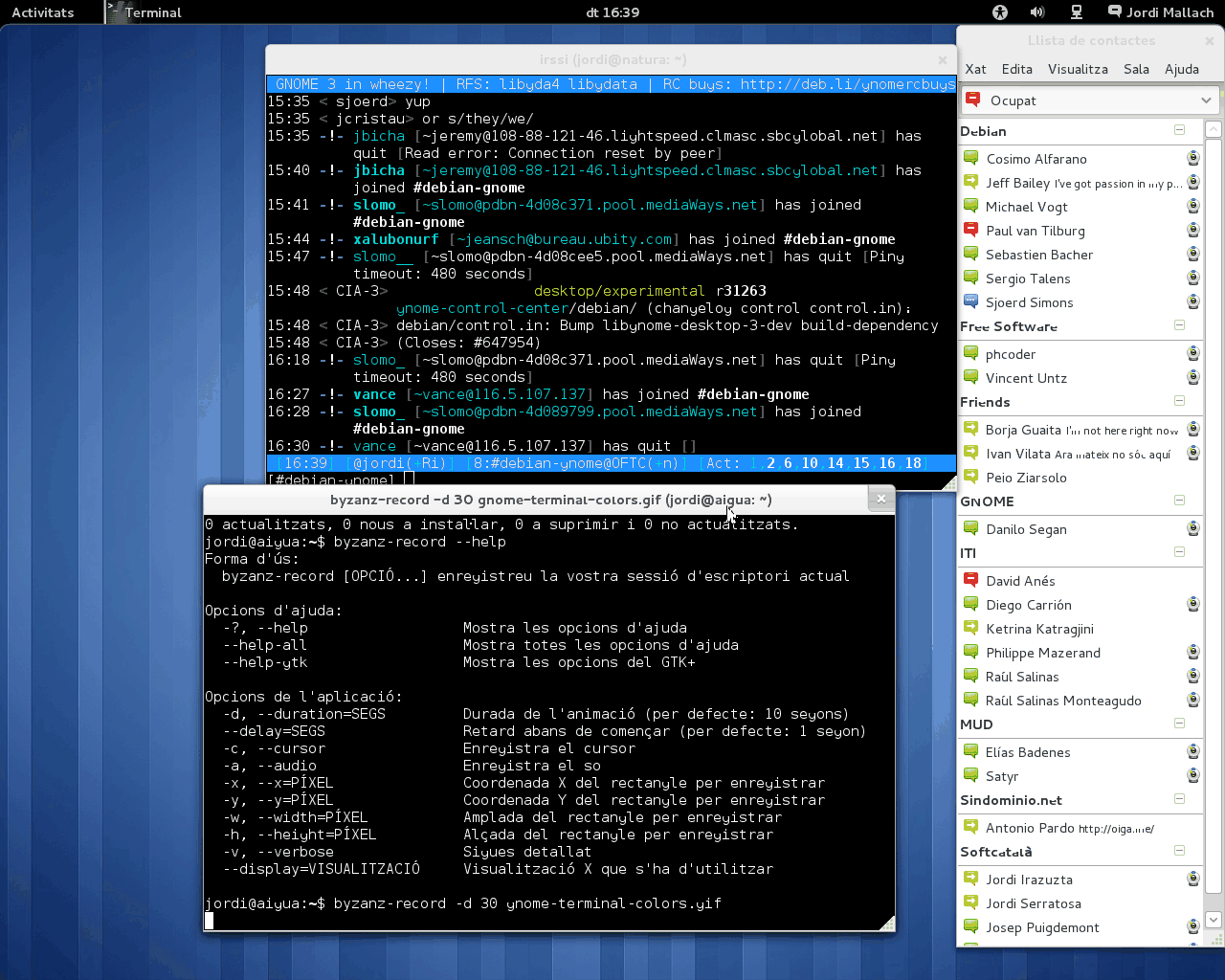Collapse the Sindominio.net contact group
Viewport: 1225px width, 980px height.
click(1179, 799)
